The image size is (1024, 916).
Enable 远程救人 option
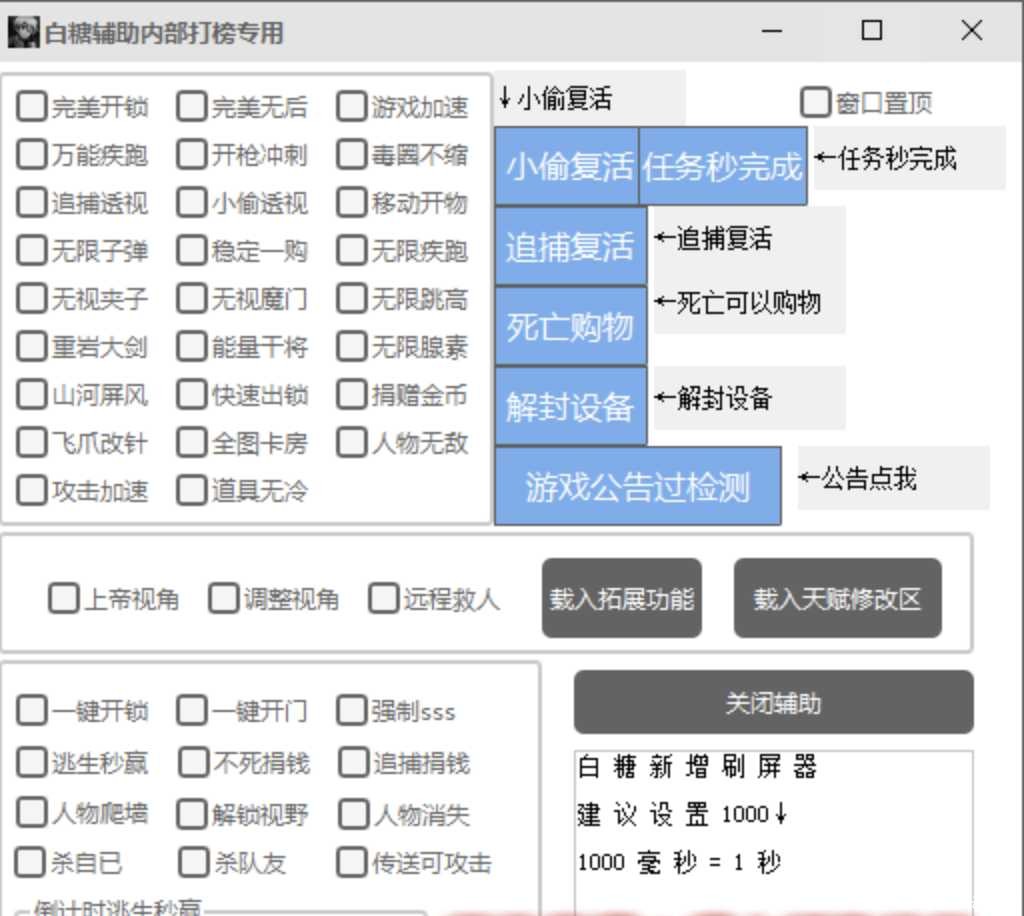383,598
